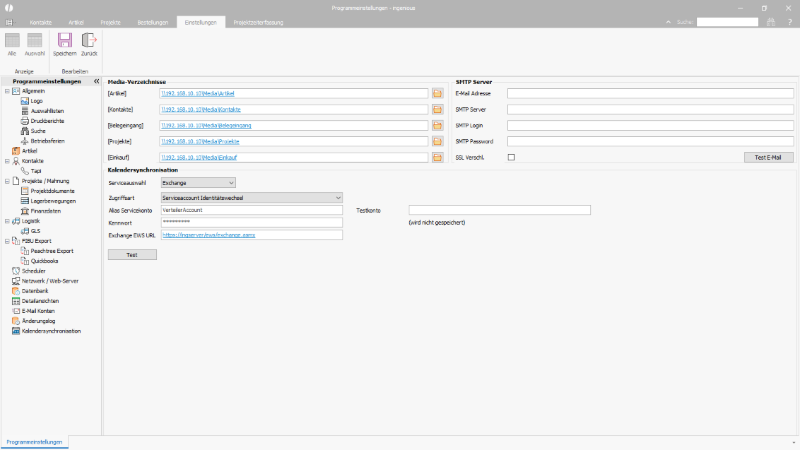
Task: Switch to the Artikel ribbon tab
Action: click(76, 22)
